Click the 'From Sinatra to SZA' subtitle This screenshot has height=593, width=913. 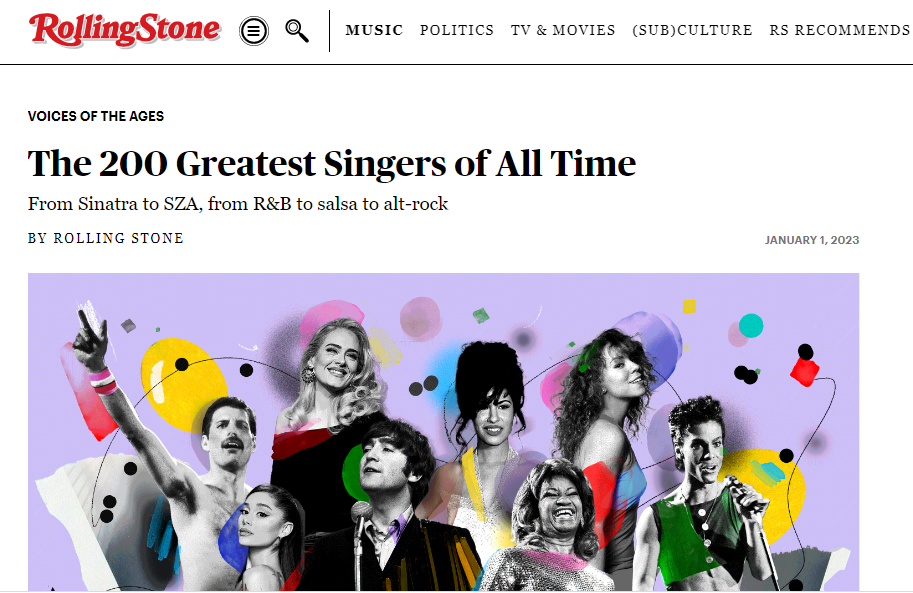pyautogui.click(x=238, y=204)
